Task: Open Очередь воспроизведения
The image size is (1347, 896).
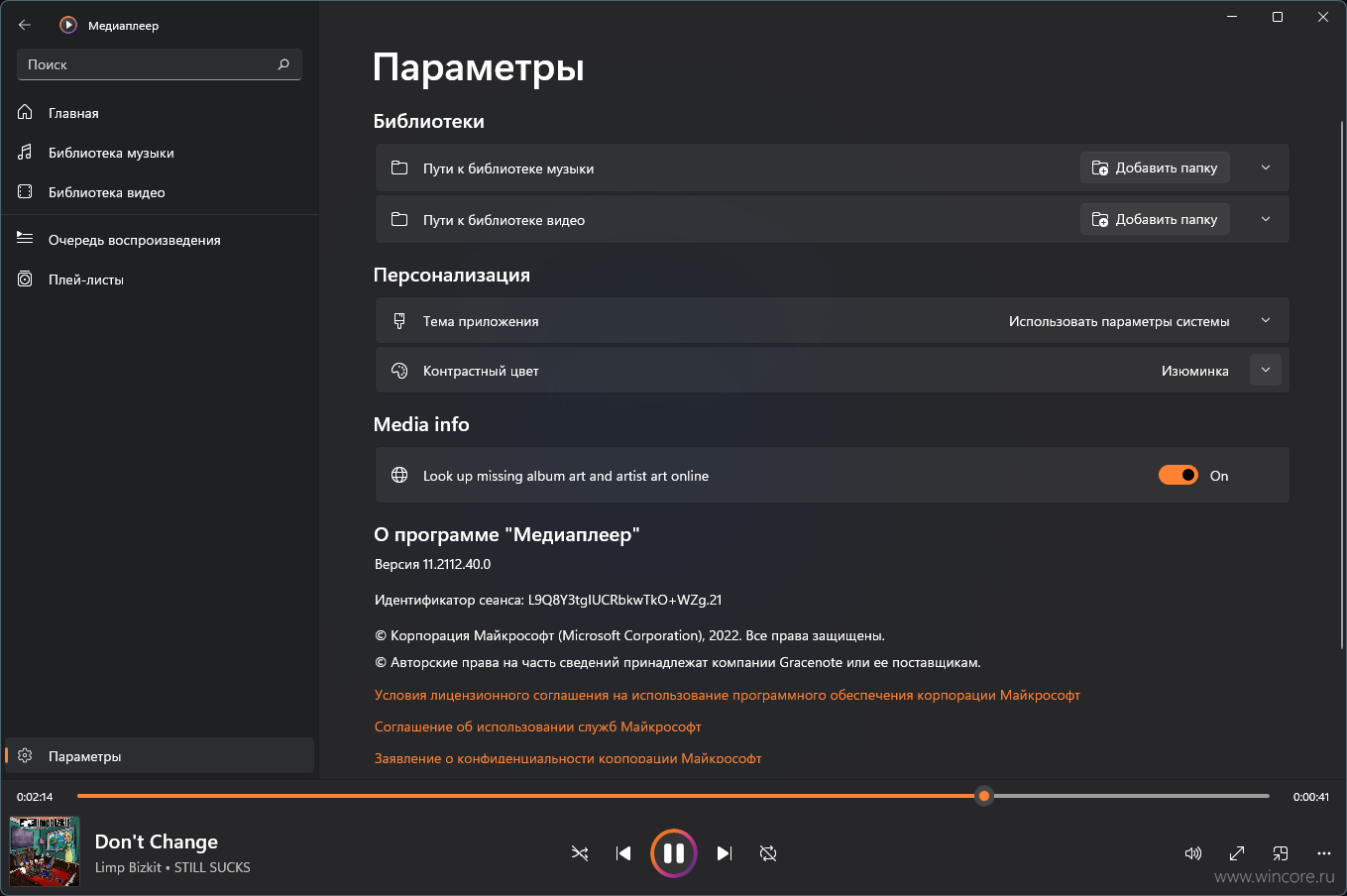Action: pyautogui.click(x=160, y=240)
